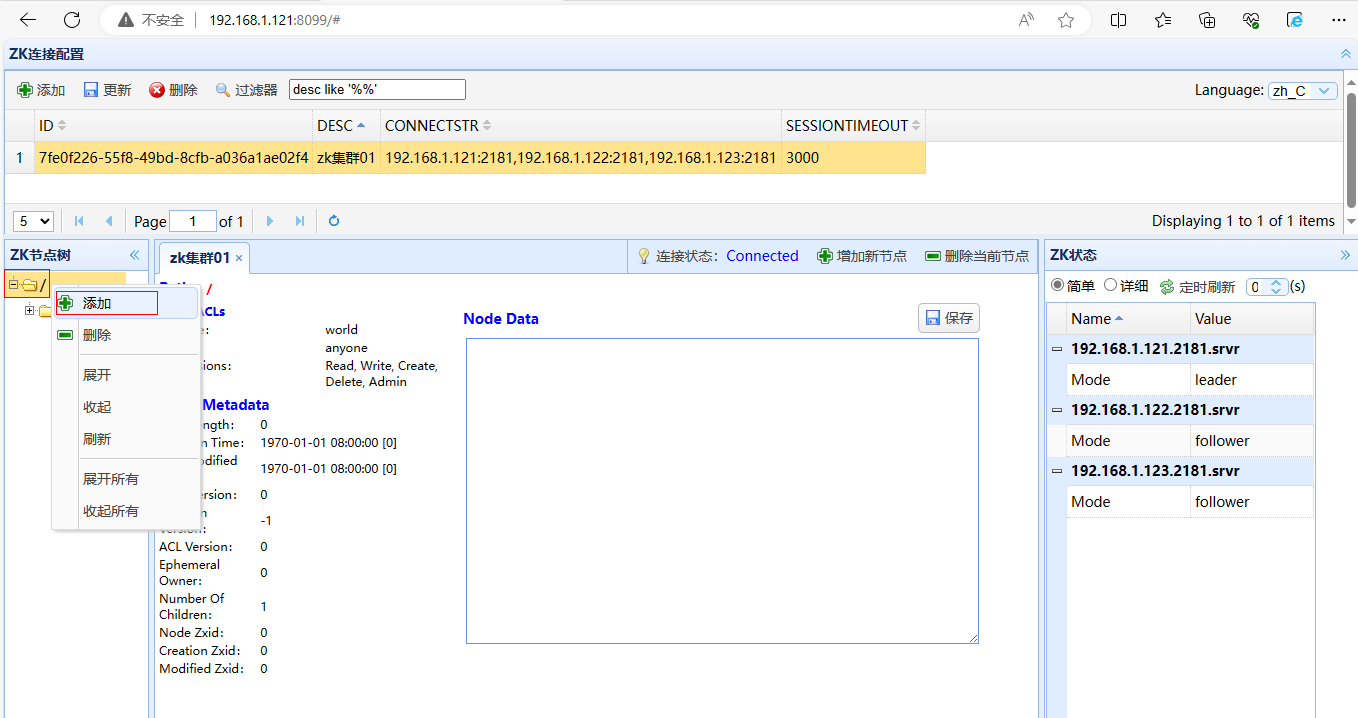Select the Simple status radio button
This screenshot has height=718, width=1358.
click(1057, 286)
